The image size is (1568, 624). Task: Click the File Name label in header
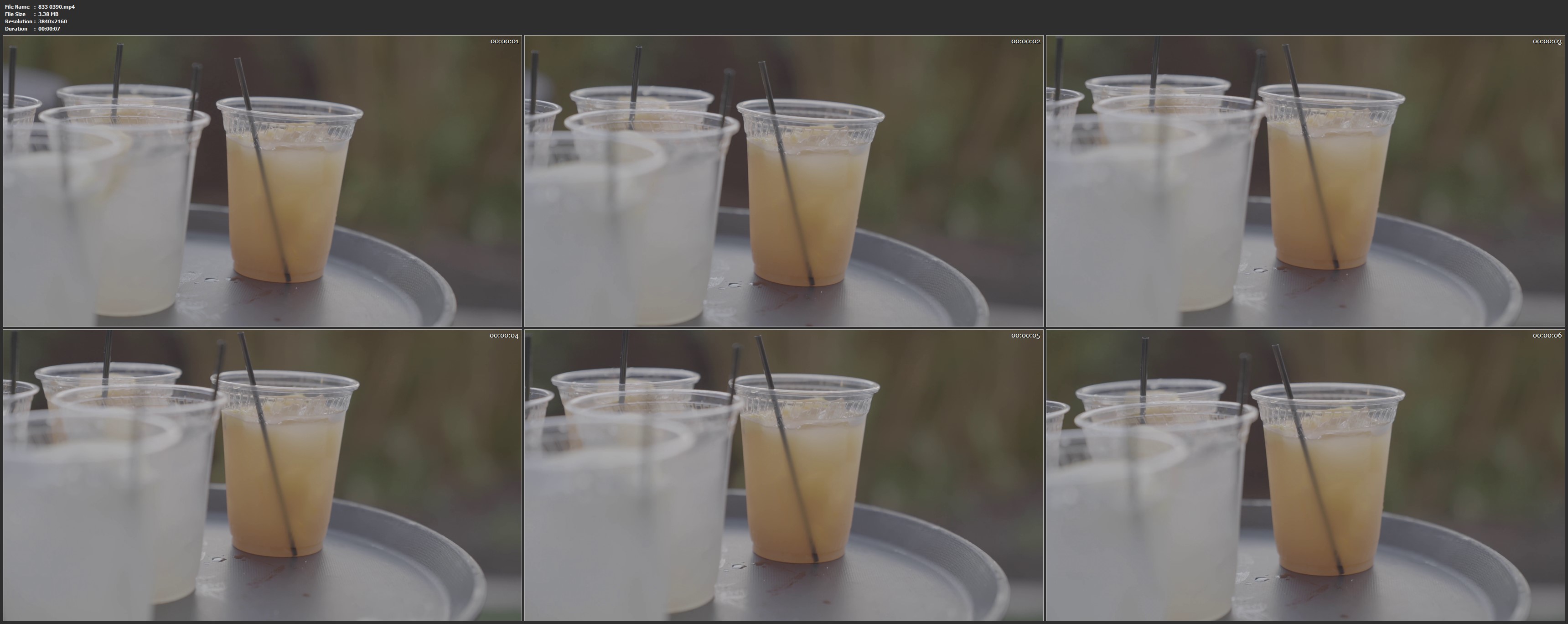pyautogui.click(x=17, y=7)
